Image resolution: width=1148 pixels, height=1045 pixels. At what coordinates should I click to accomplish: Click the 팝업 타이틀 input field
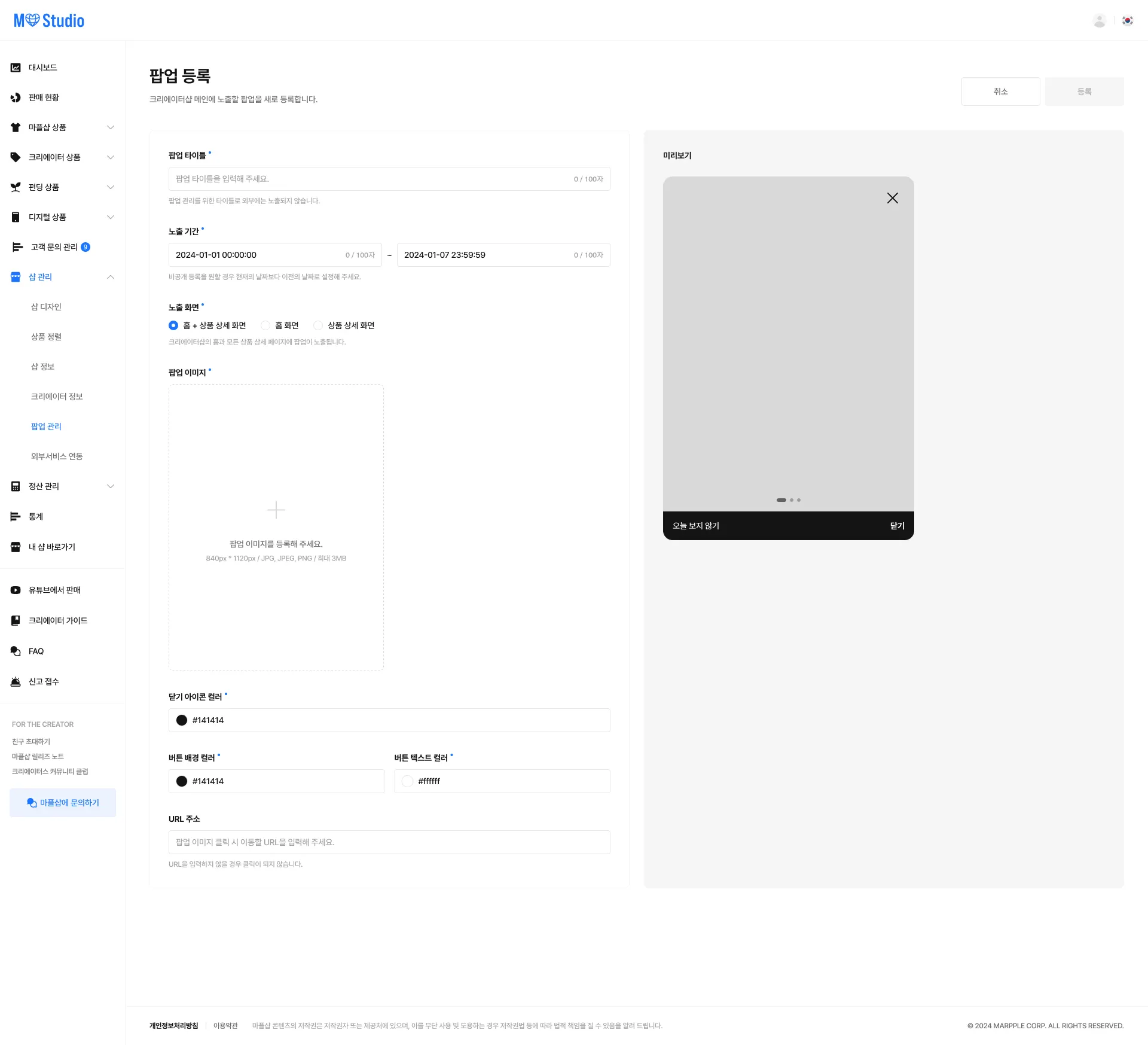click(371, 179)
